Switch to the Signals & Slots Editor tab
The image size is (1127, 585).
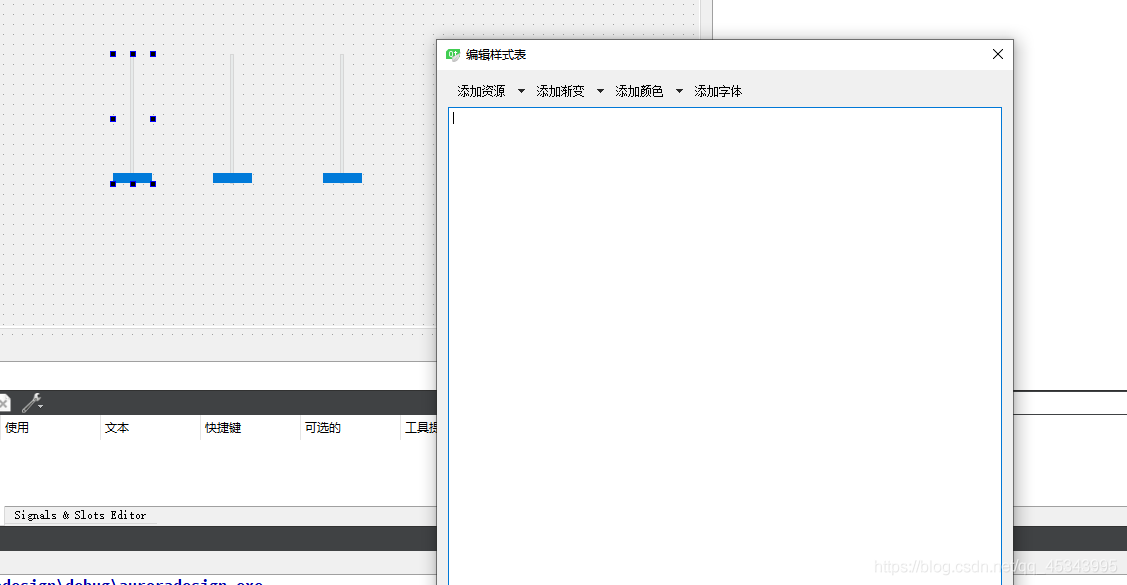[x=78, y=515]
